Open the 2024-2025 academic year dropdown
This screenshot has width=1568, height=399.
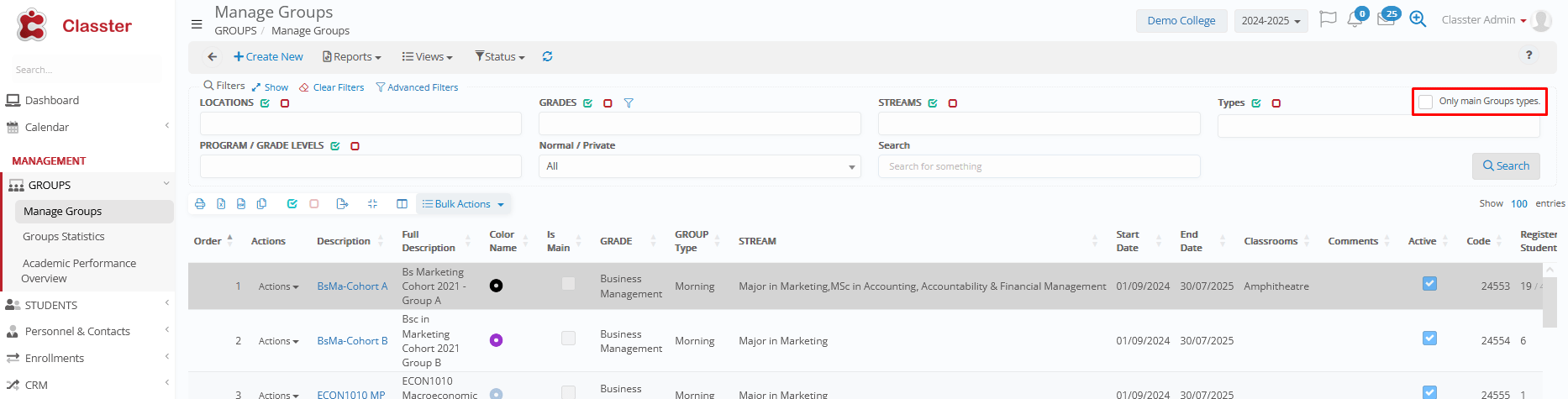[x=1271, y=21]
